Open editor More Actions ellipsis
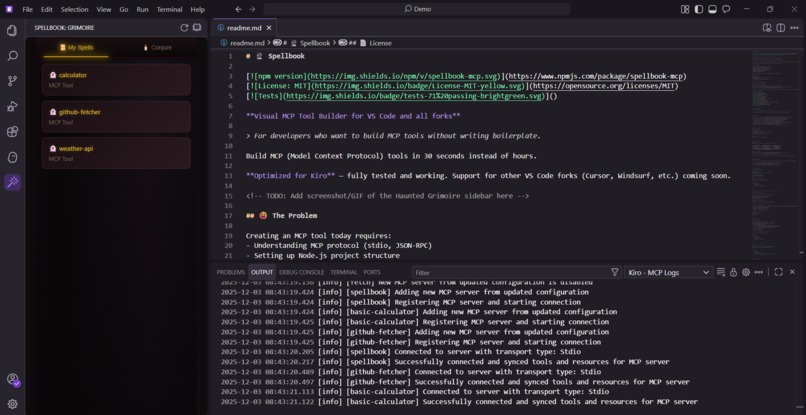 coord(794,28)
